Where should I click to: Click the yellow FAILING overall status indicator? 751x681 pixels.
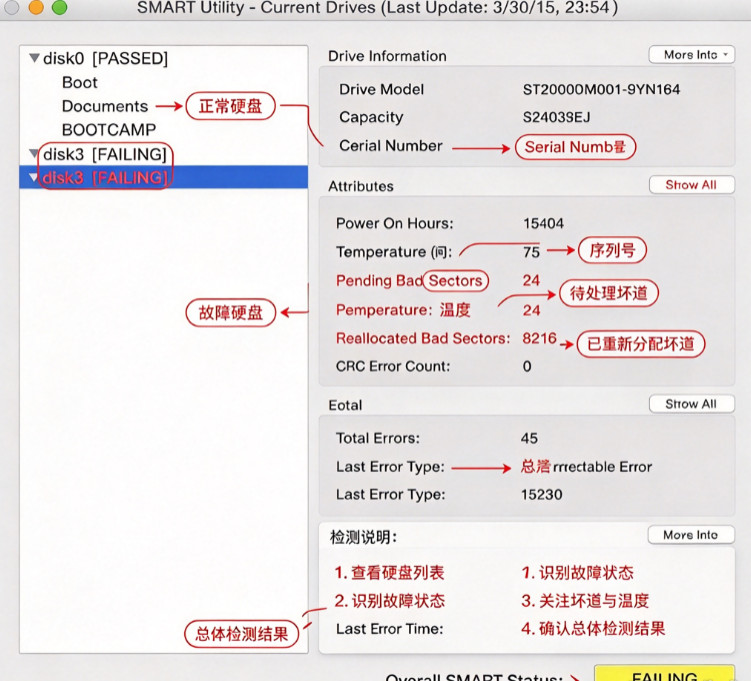[x=664, y=673]
